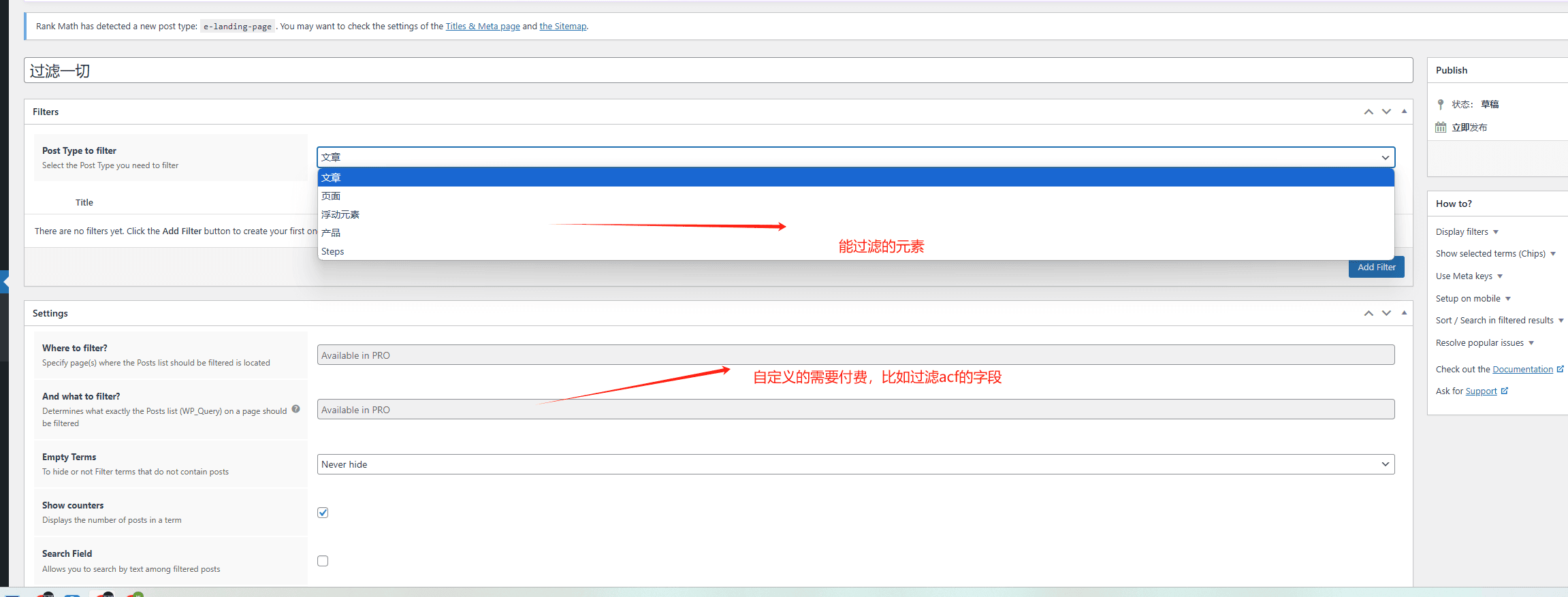Screen dimensions: 1568x597
Task: Move Filters panel up arrow
Action: pyautogui.click(x=1369, y=112)
